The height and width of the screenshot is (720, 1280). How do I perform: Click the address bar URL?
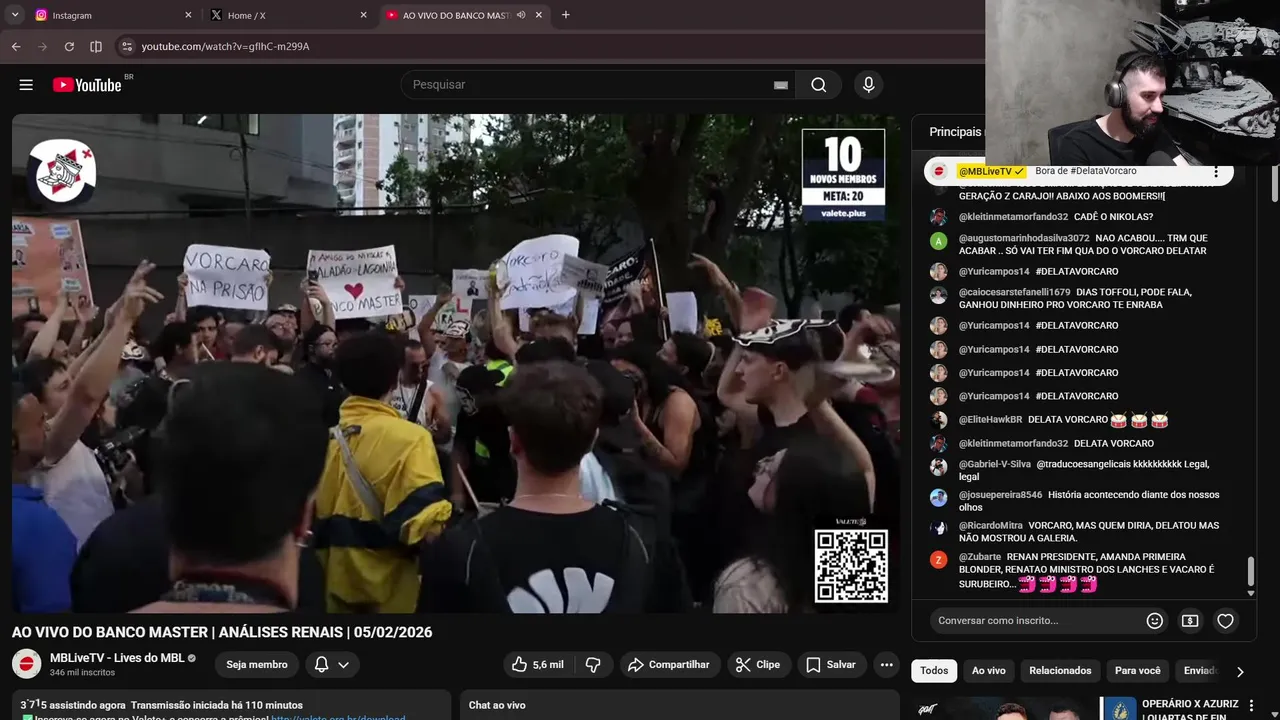pyautogui.click(x=225, y=46)
